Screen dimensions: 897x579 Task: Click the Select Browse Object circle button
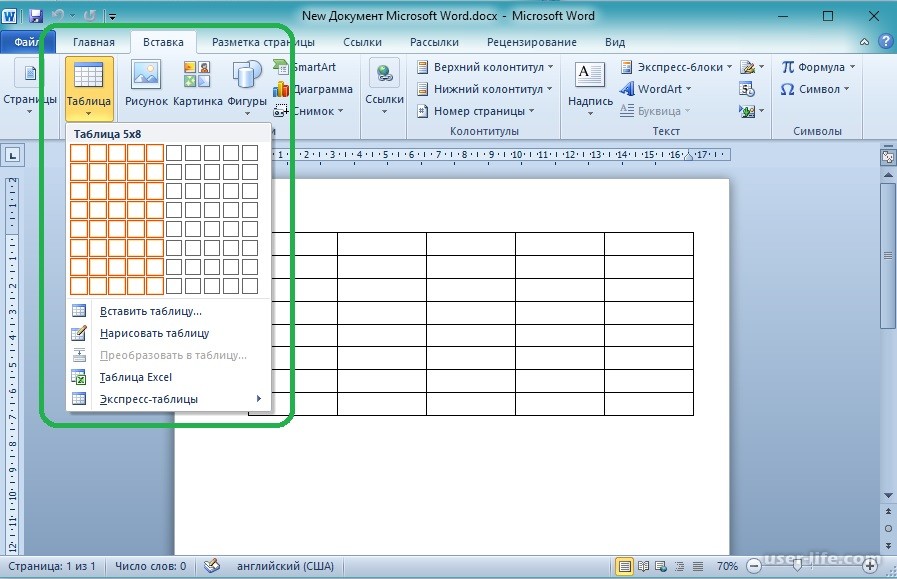tap(888, 529)
